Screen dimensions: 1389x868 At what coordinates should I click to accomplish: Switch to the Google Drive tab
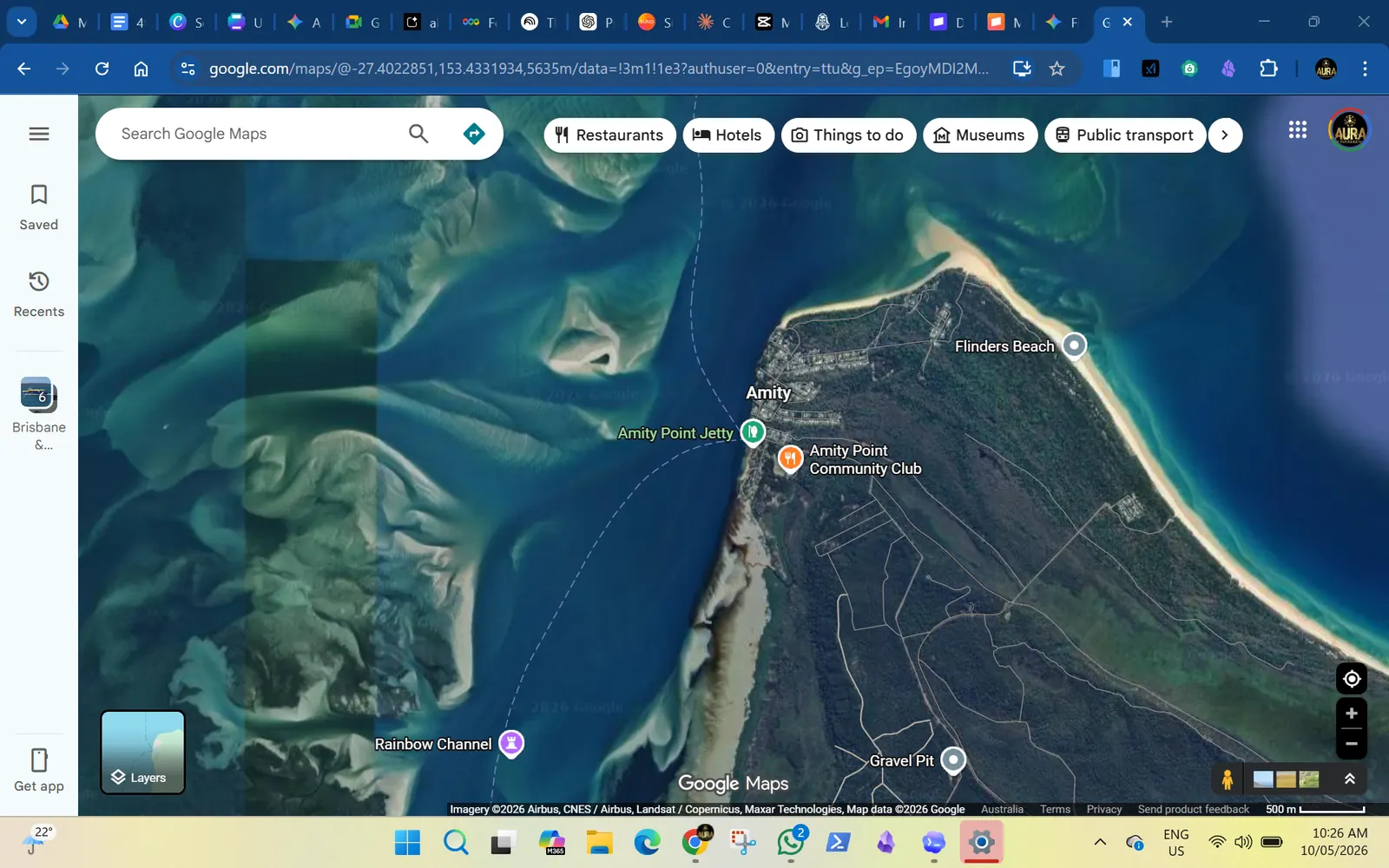click(69, 22)
